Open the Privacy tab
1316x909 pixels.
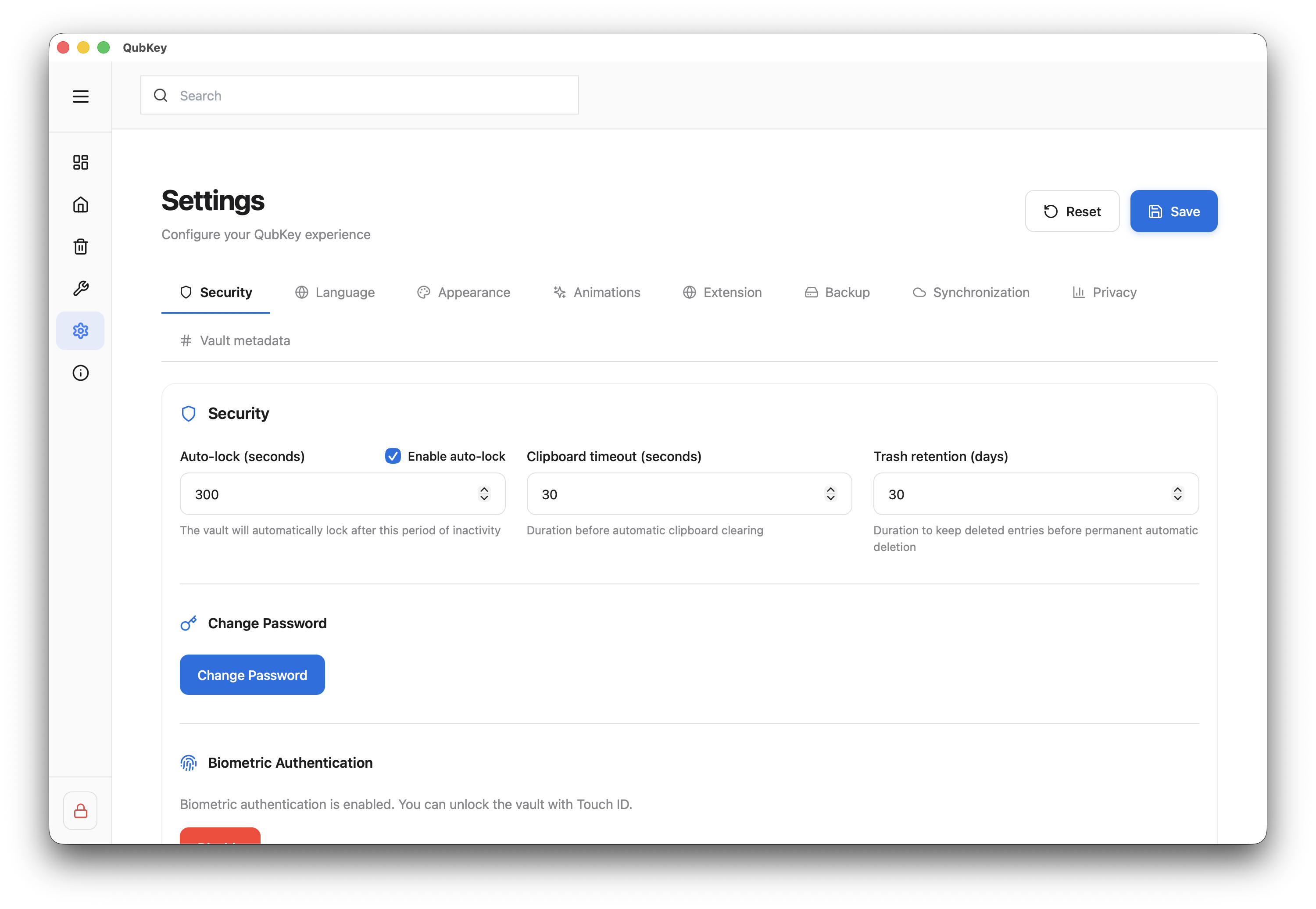pos(1104,293)
